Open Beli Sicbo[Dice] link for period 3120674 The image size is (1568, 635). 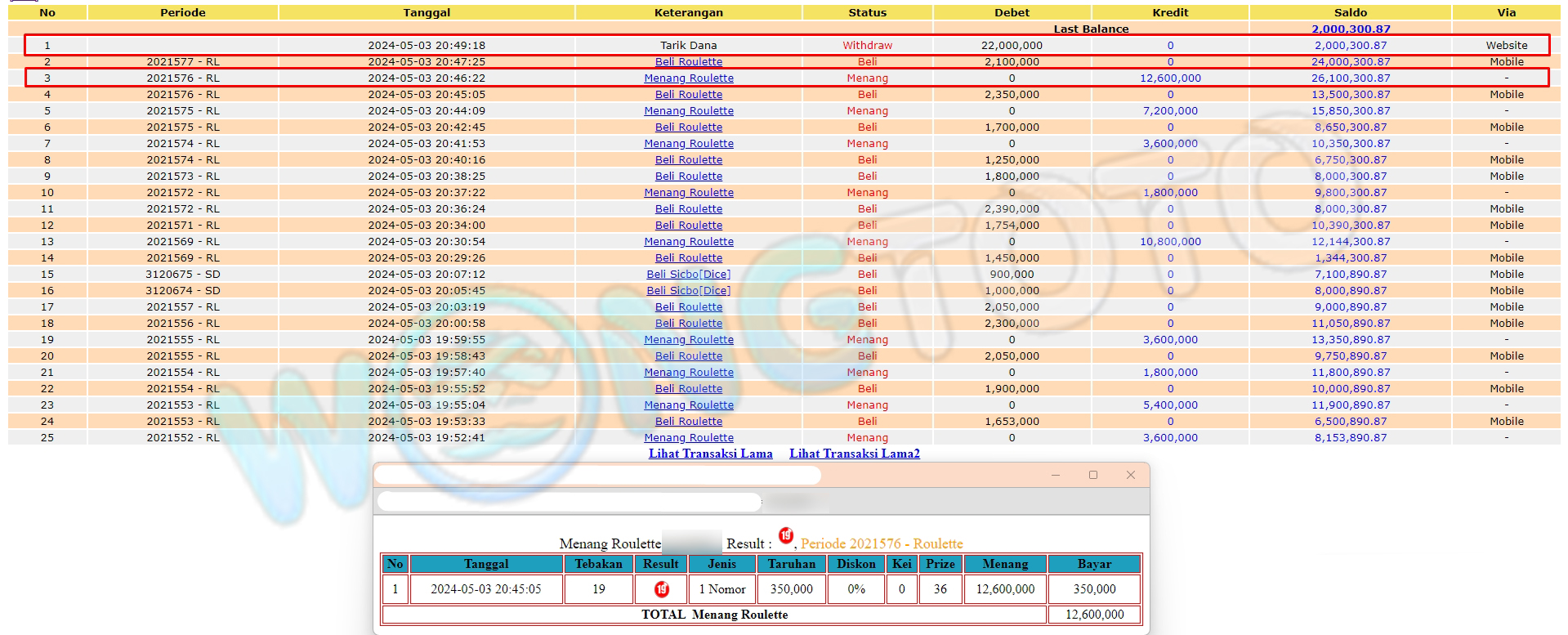[688, 291]
